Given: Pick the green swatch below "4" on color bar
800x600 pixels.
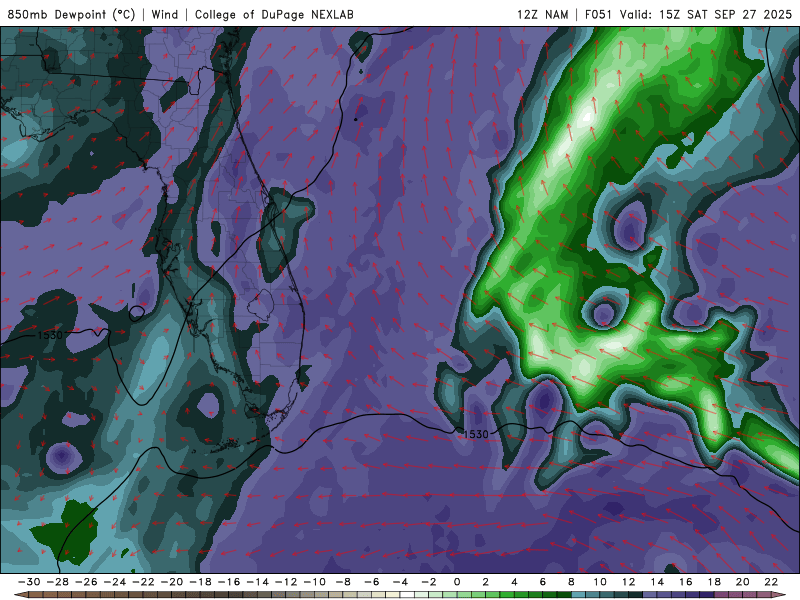Looking at the screenshot, I should pyautogui.click(x=521, y=595).
